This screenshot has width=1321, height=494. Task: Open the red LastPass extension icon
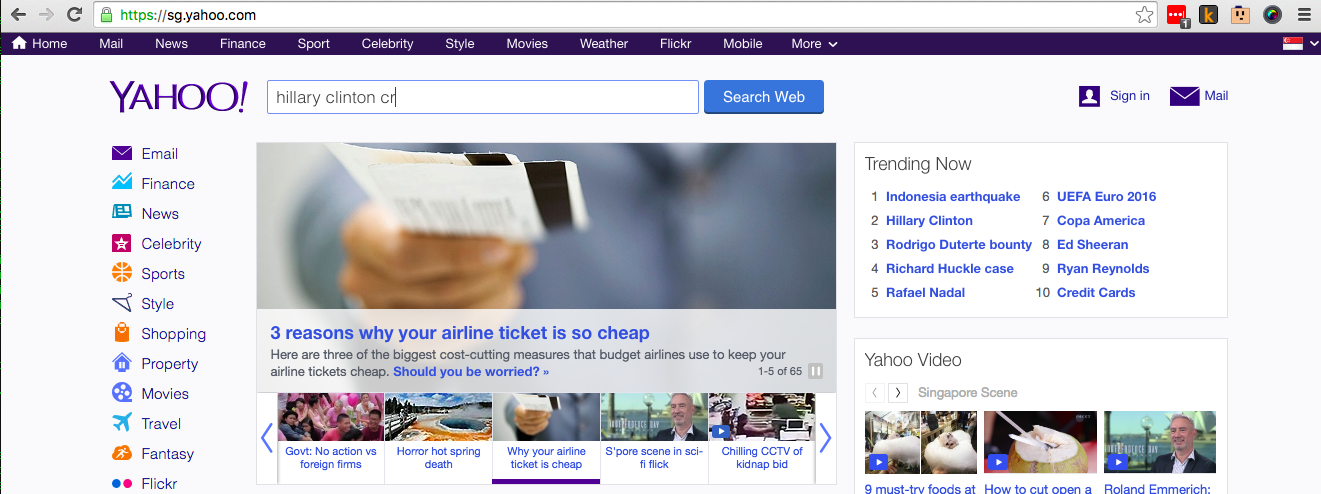pos(1177,15)
